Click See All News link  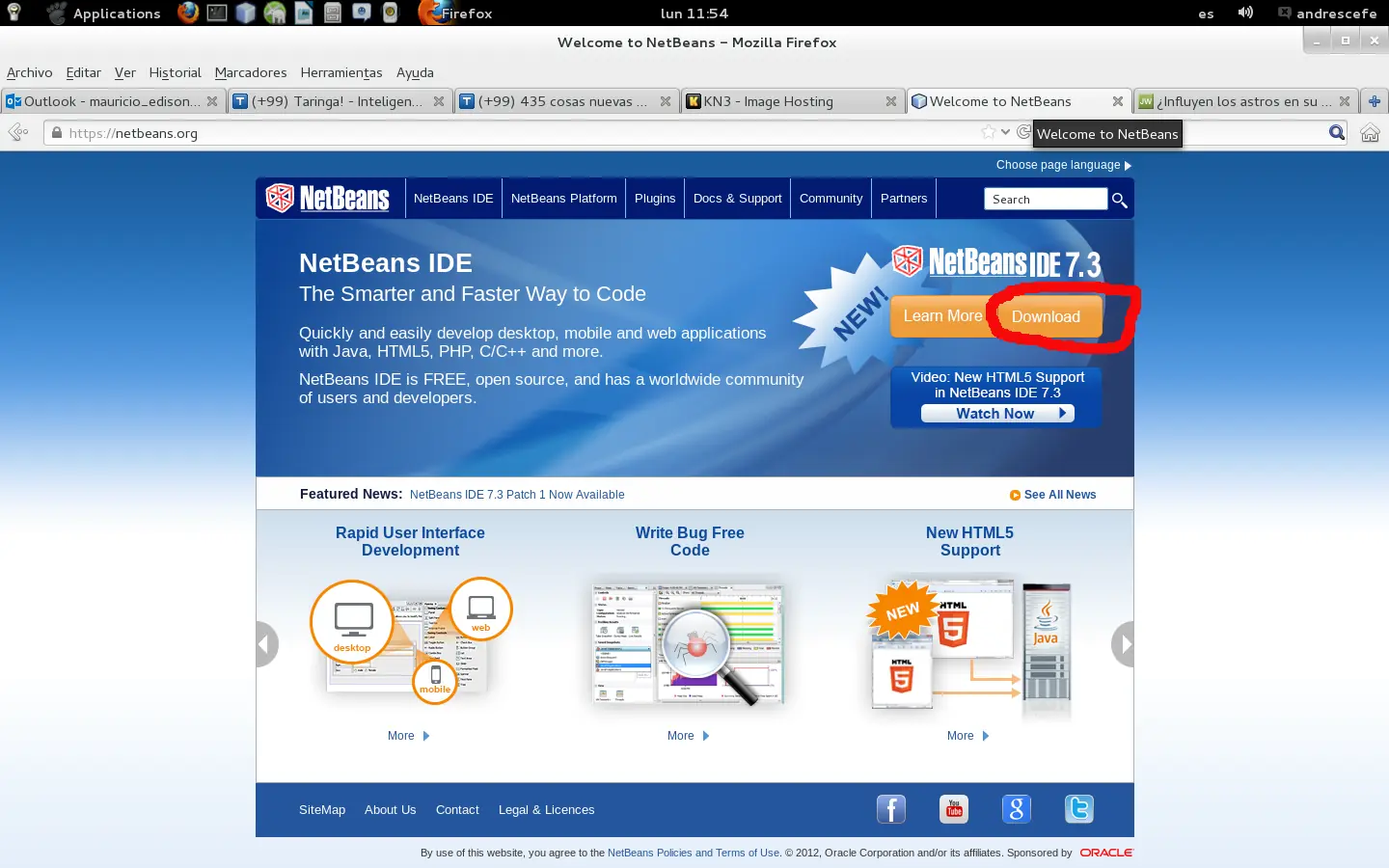point(1053,495)
